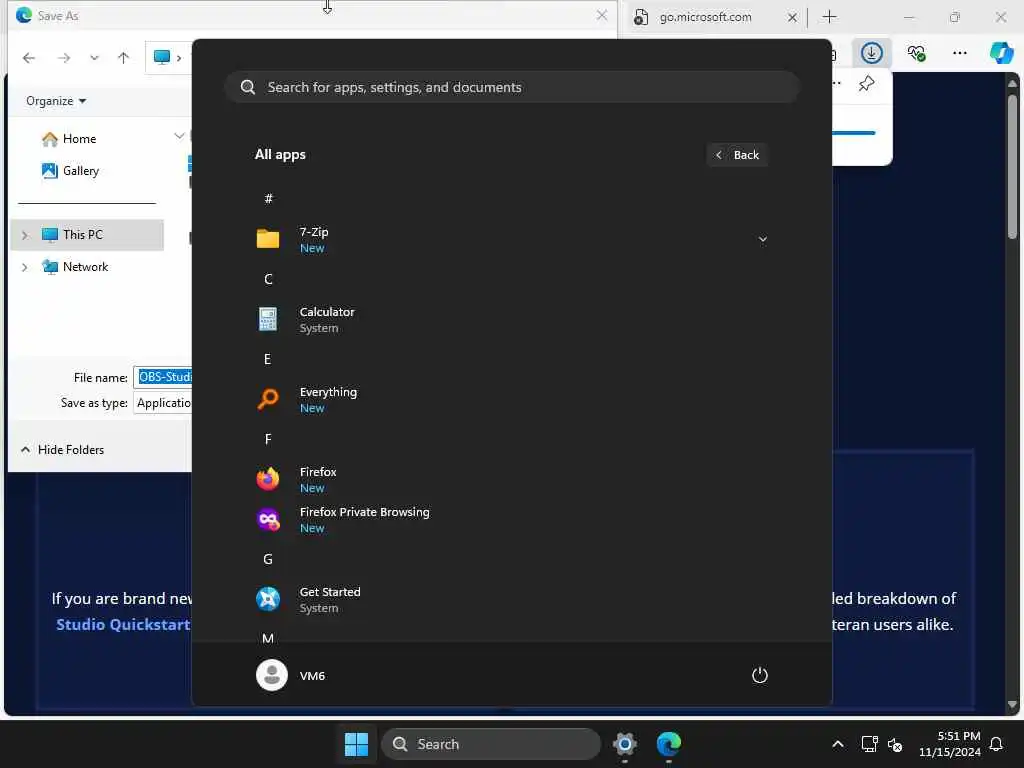Click the scroll up arrow in Edge

[1012, 84]
